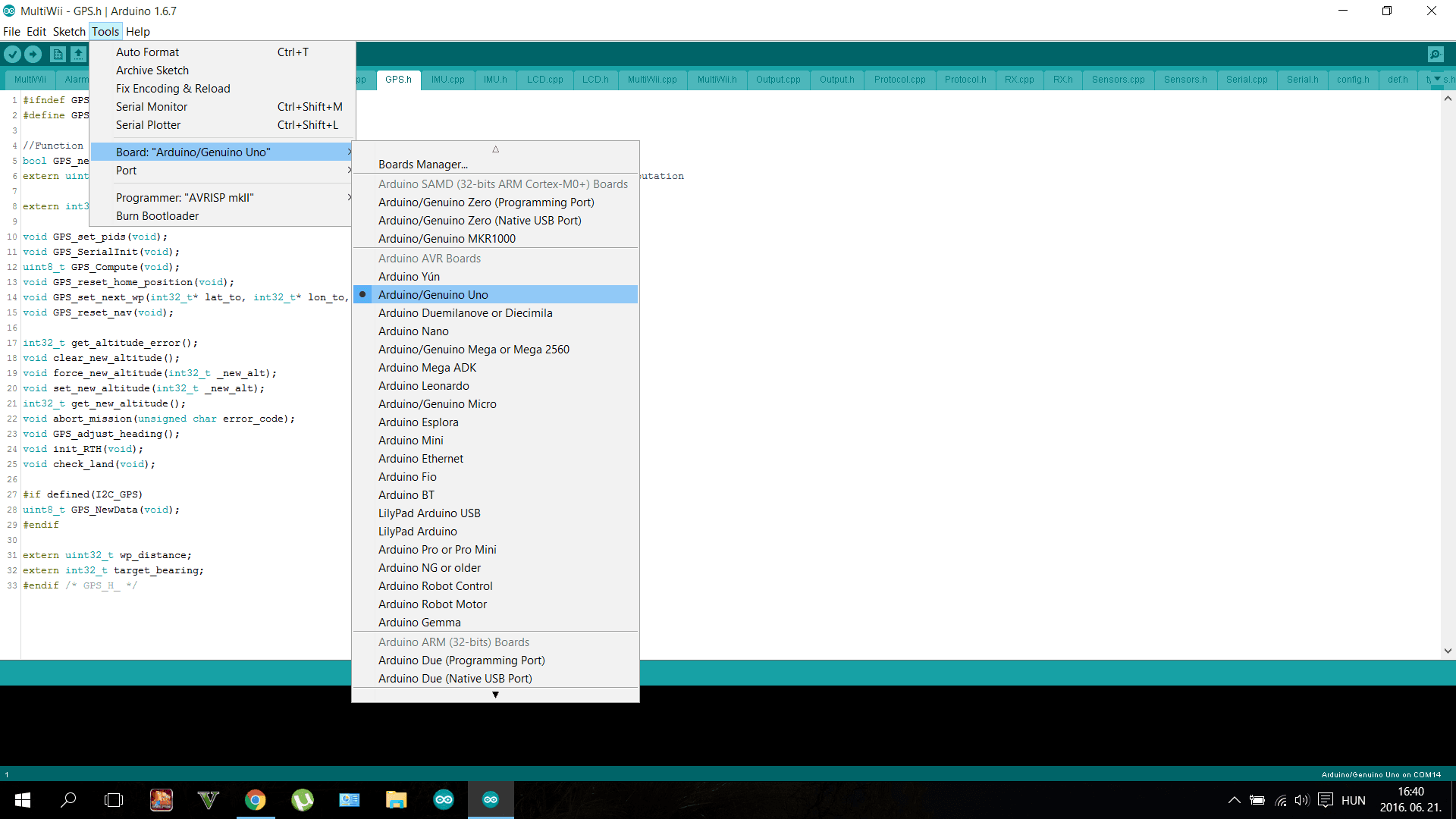Open Chrome from the taskbar
Image resolution: width=1456 pixels, height=819 pixels.
256,800
